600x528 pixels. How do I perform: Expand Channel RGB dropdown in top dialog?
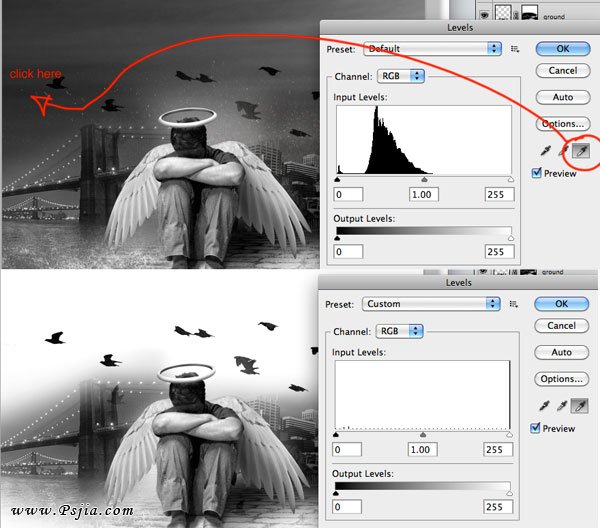click(x=401, y=76)
